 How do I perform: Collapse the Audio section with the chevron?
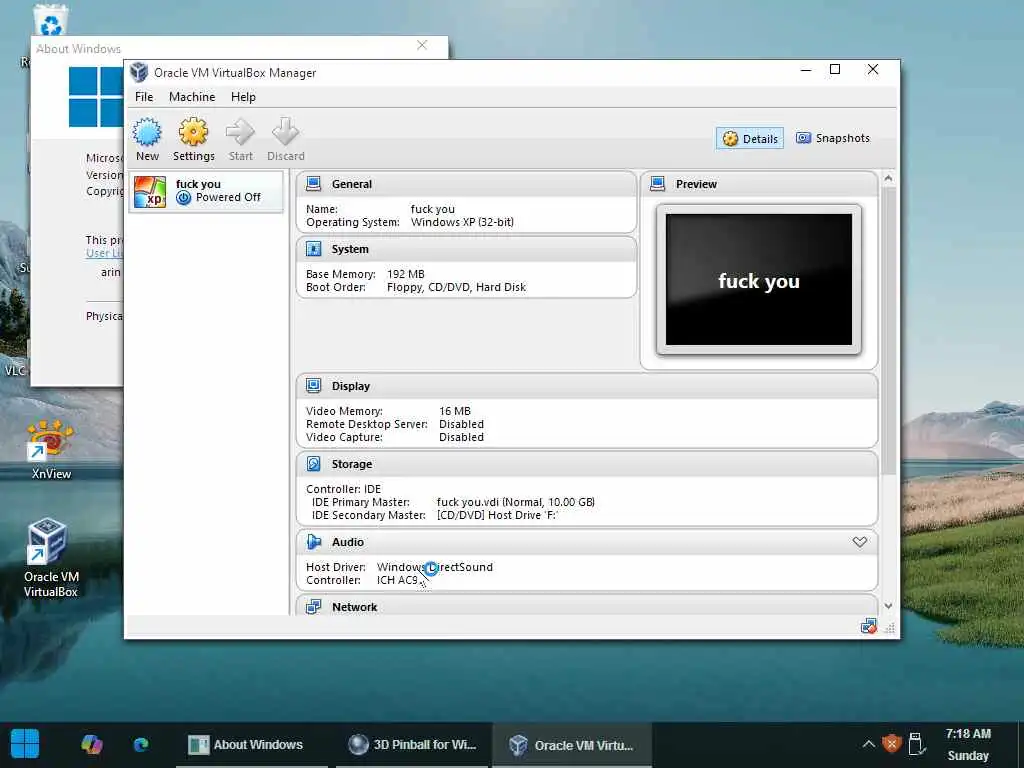(859, 542)
